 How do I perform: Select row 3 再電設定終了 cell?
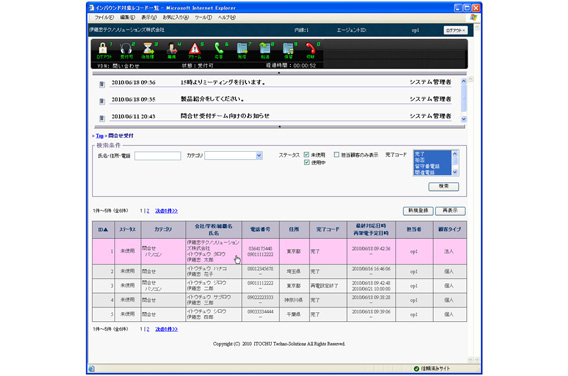pyautogui.click(x=328, y=286)
